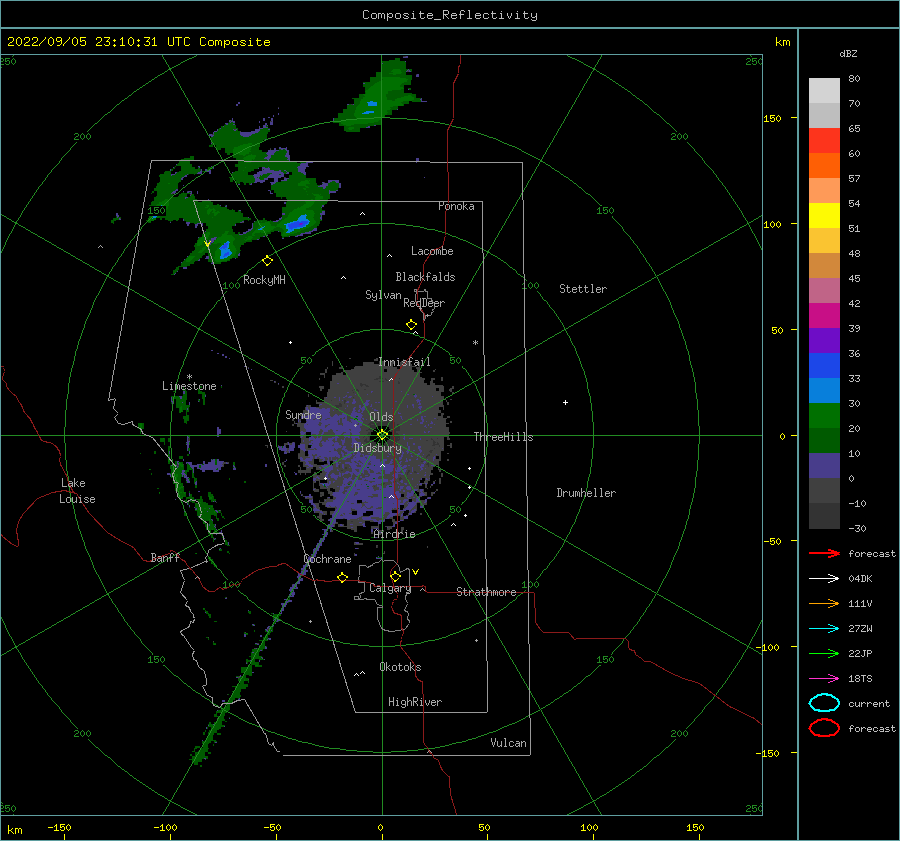Image resolution: width=900 pixels, height=841 pixels.
Task: Click the HighRiver label
Action: tap(415, 702)
